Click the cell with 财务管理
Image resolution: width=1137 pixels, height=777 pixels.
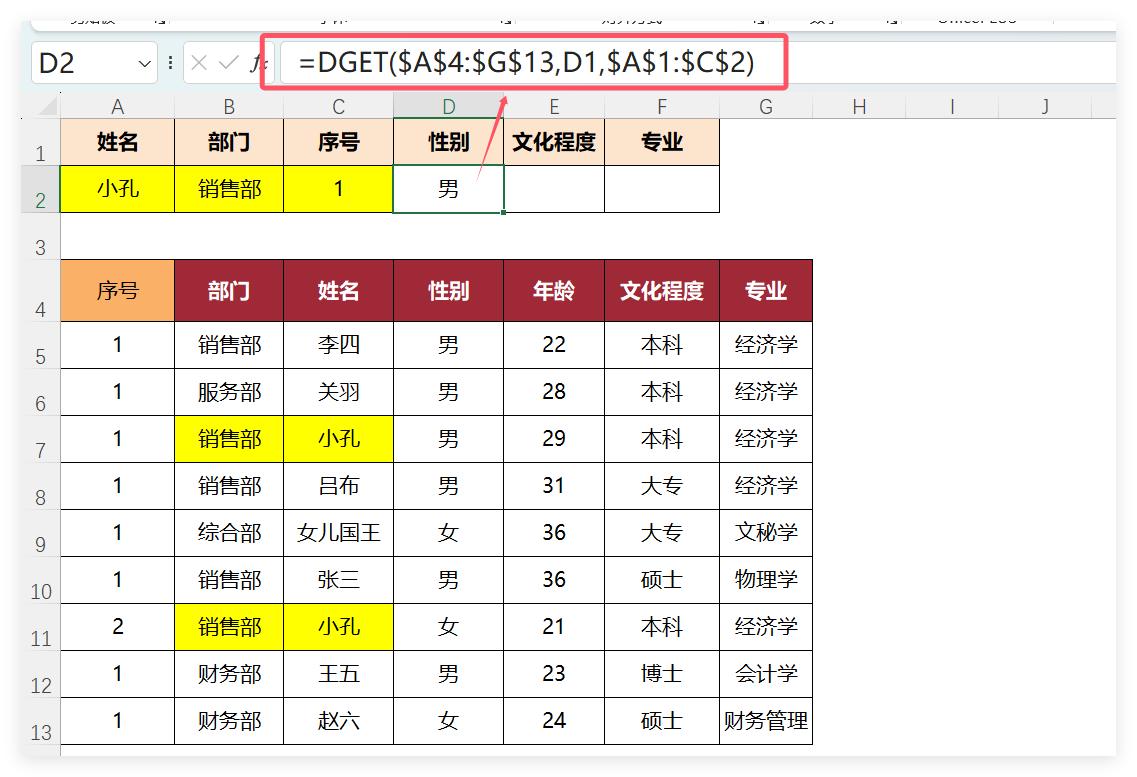[766, 721]
